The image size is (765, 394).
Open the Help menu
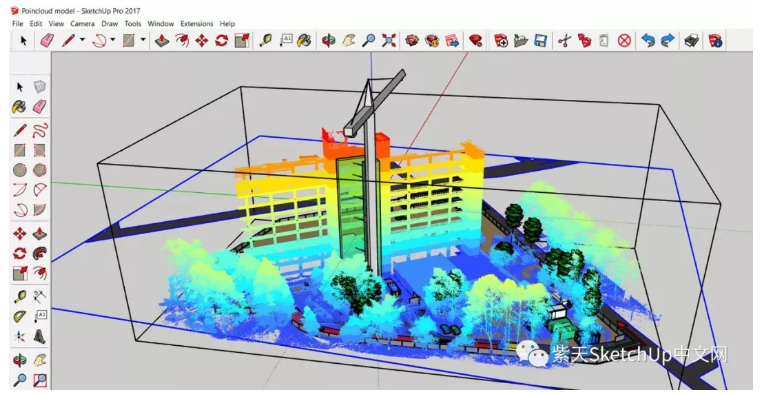click(227, 23)
